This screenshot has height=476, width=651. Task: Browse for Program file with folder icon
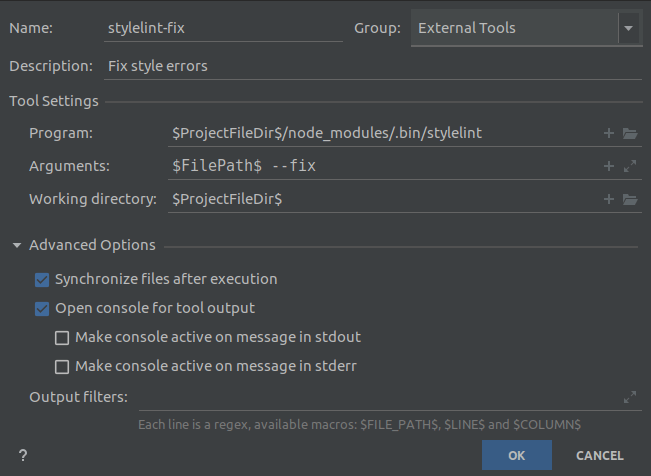coord(630,133)
